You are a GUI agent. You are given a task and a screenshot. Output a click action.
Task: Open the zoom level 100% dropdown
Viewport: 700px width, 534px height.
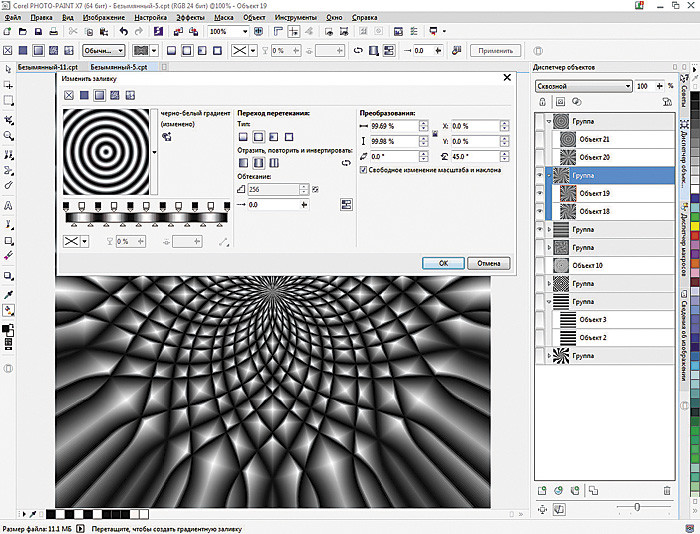click(x=244, y=33)
